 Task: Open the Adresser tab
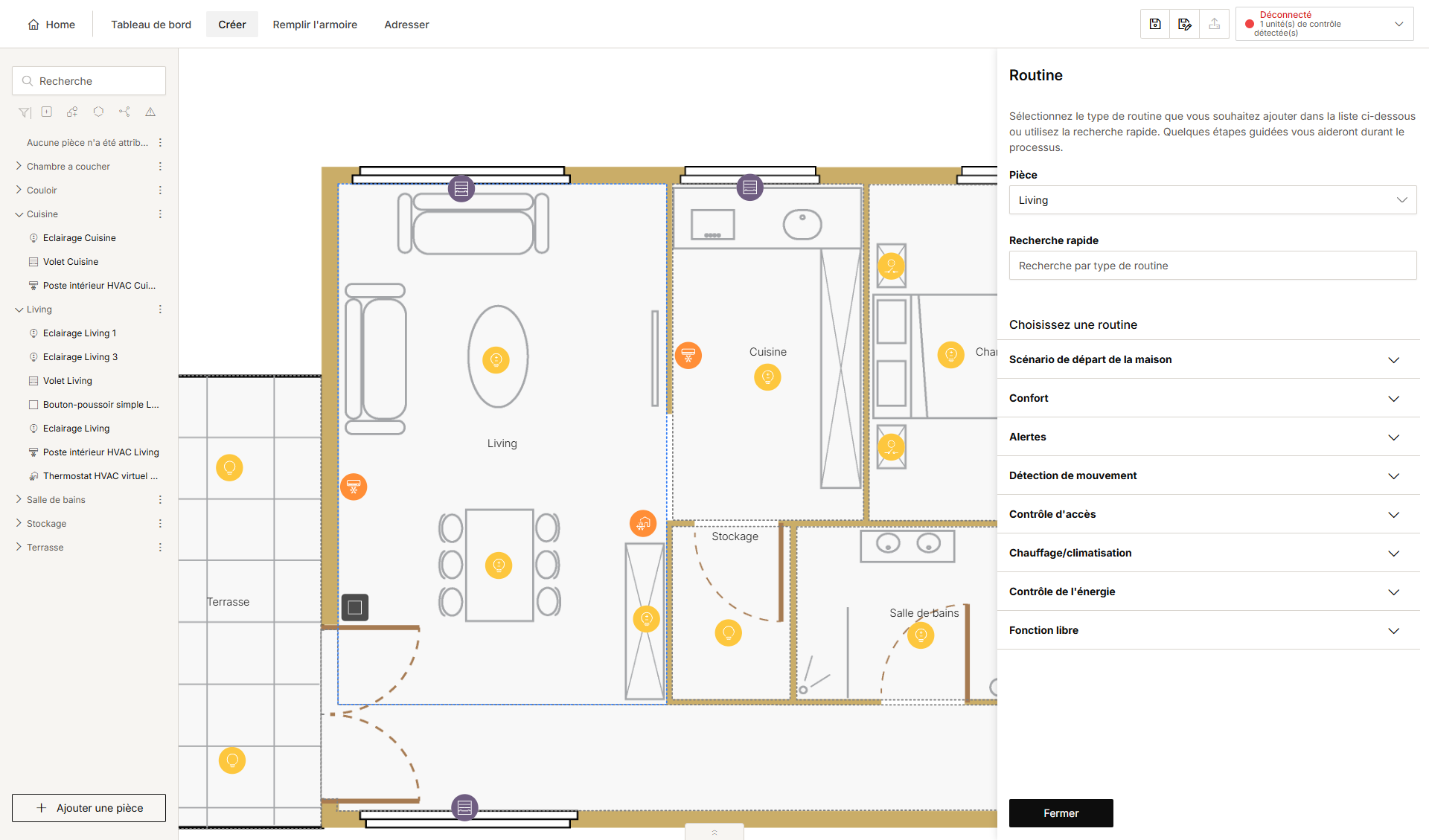[406, 25]
